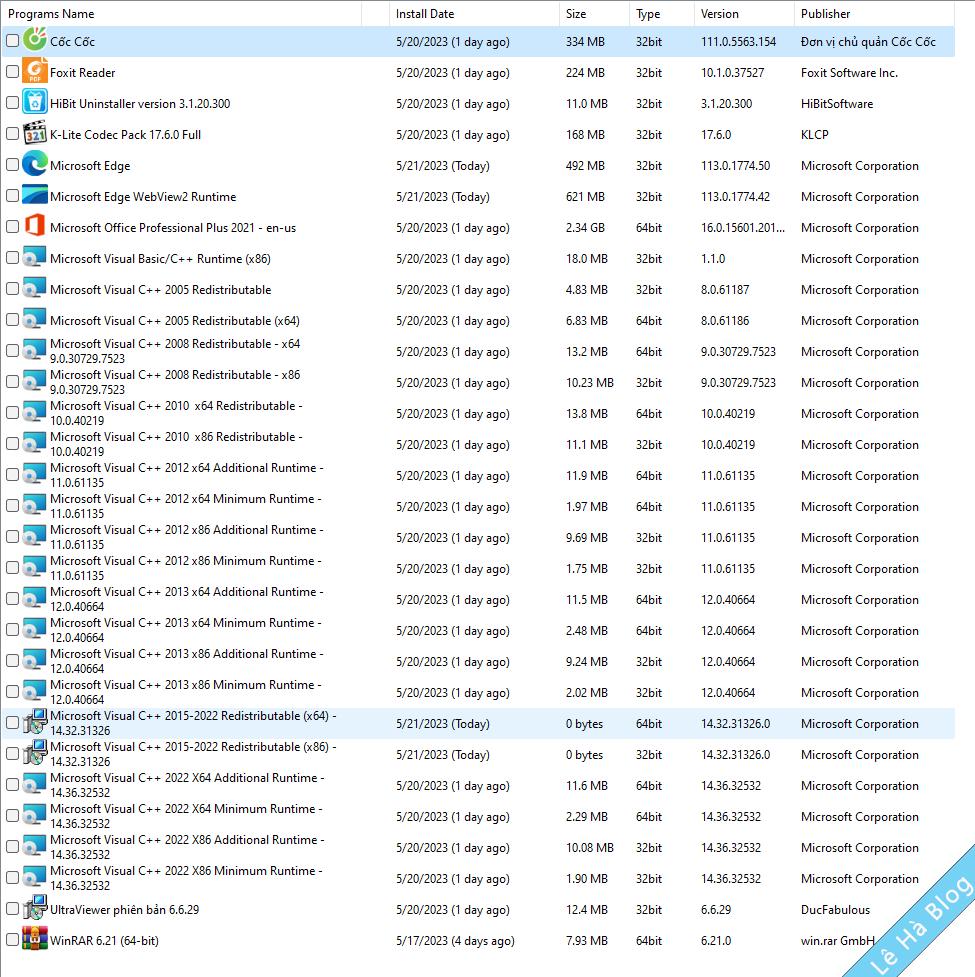Click the Visual C++ 2022 X64 Minimum Runtime icon
This screenshot has height=977, width=975.
coord(35,815)
